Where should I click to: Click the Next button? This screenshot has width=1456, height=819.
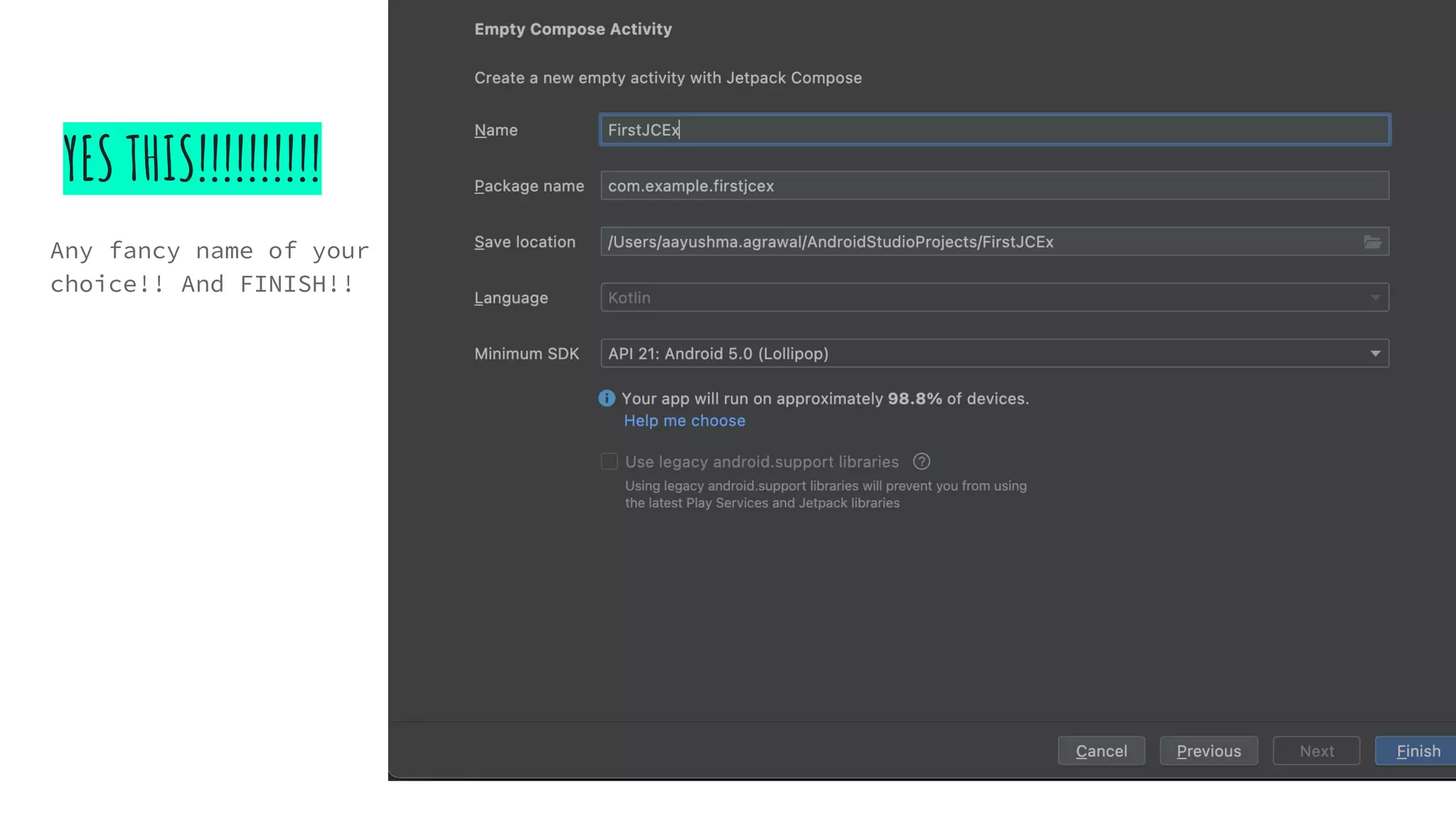1316,751
